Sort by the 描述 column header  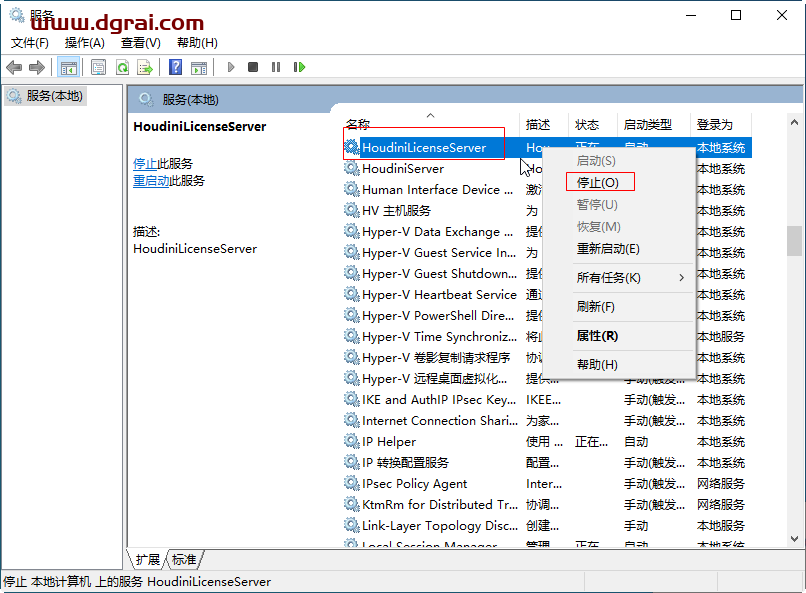pyautogui.click(x=538, y=124)
